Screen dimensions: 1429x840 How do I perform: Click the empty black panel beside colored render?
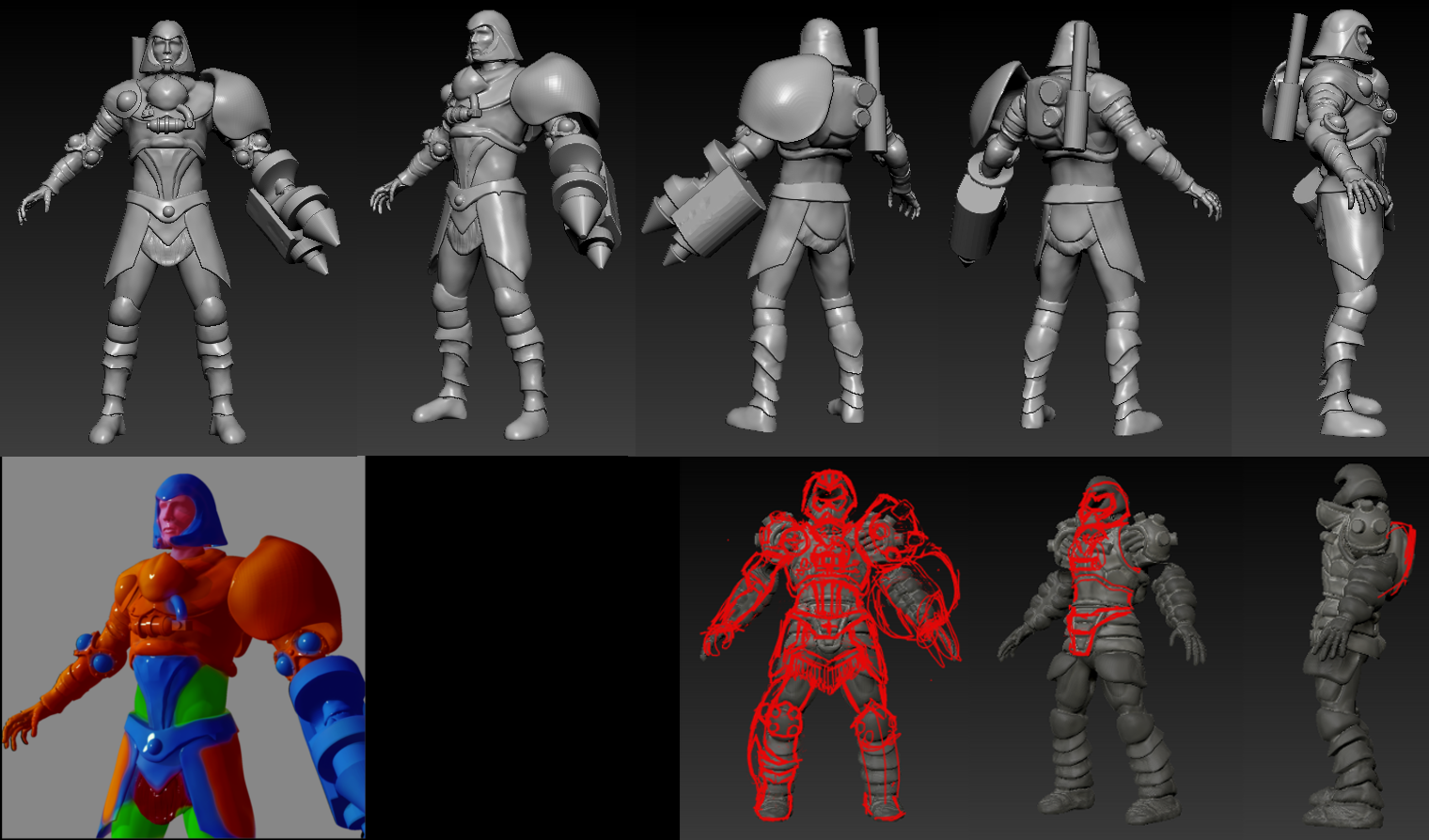(x=522, y=648)
